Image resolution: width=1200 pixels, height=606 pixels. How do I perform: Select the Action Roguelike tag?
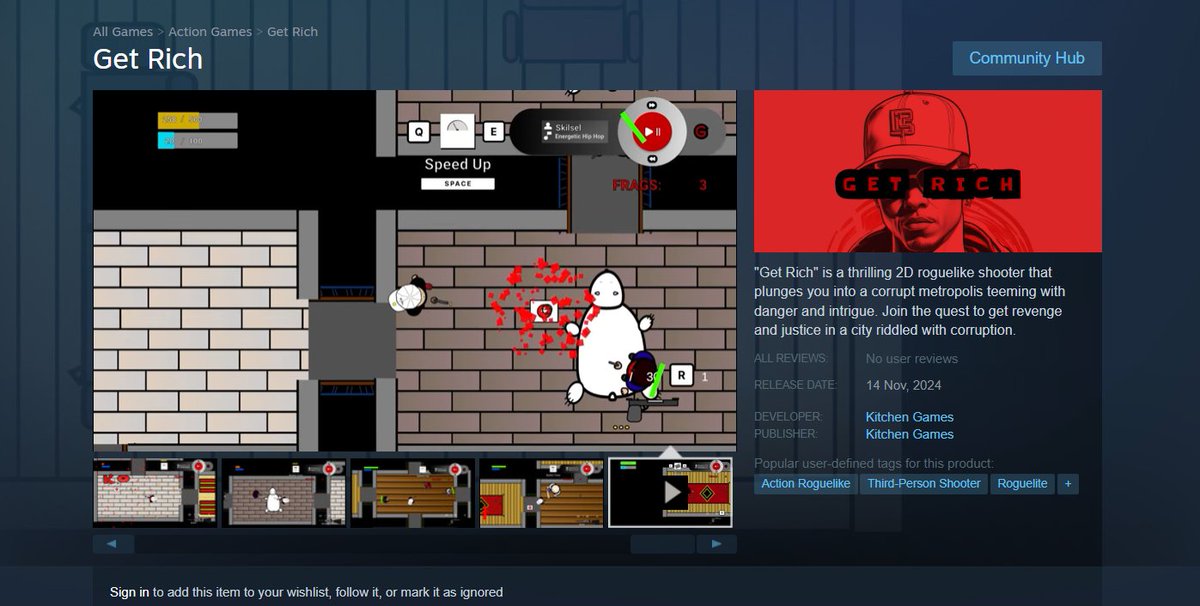[x=805, y=483]
